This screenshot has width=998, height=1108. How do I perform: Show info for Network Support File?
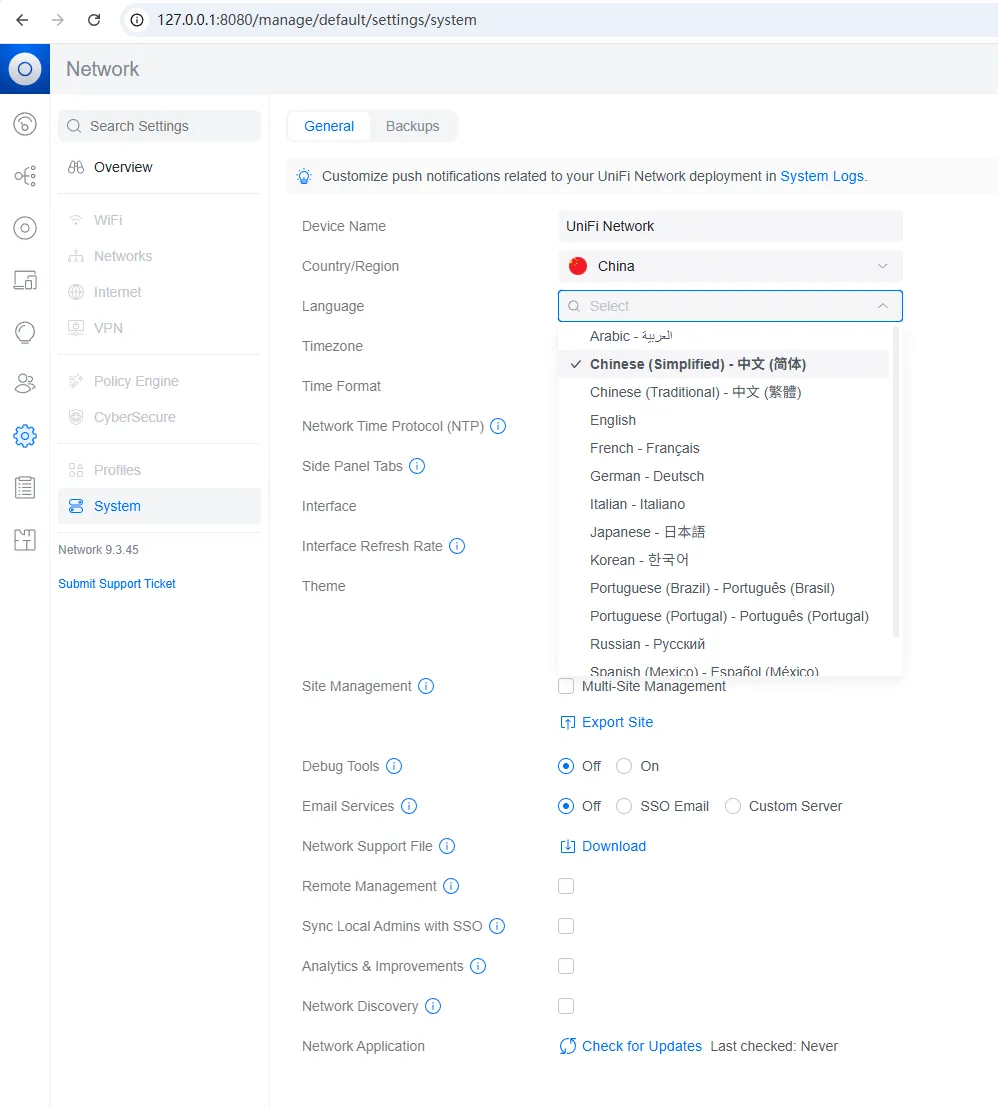point(447,846)
